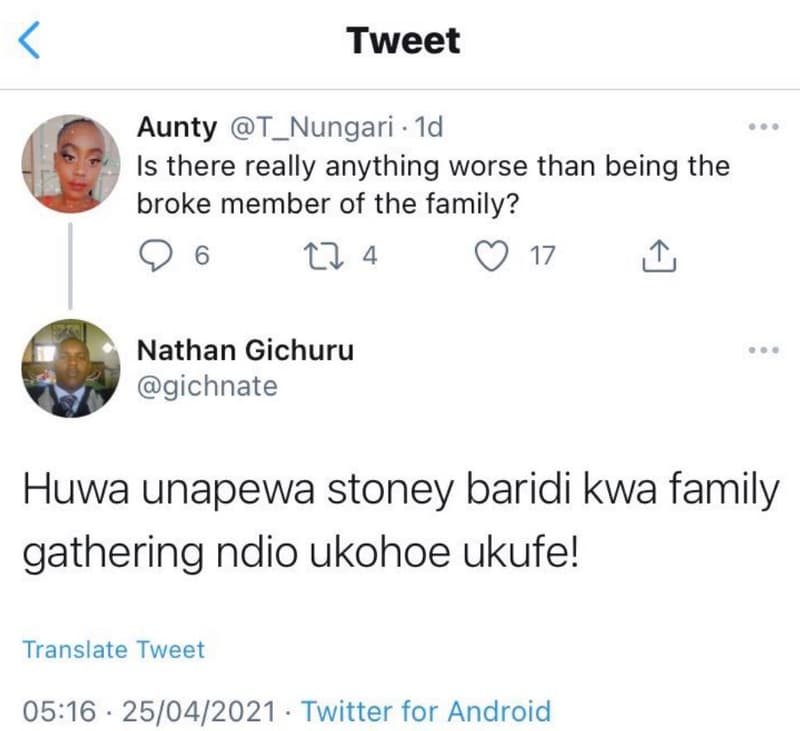The image size is (800, 731).
Task: Select Nathan Gichuru's display name
Action: click(244, 350)
